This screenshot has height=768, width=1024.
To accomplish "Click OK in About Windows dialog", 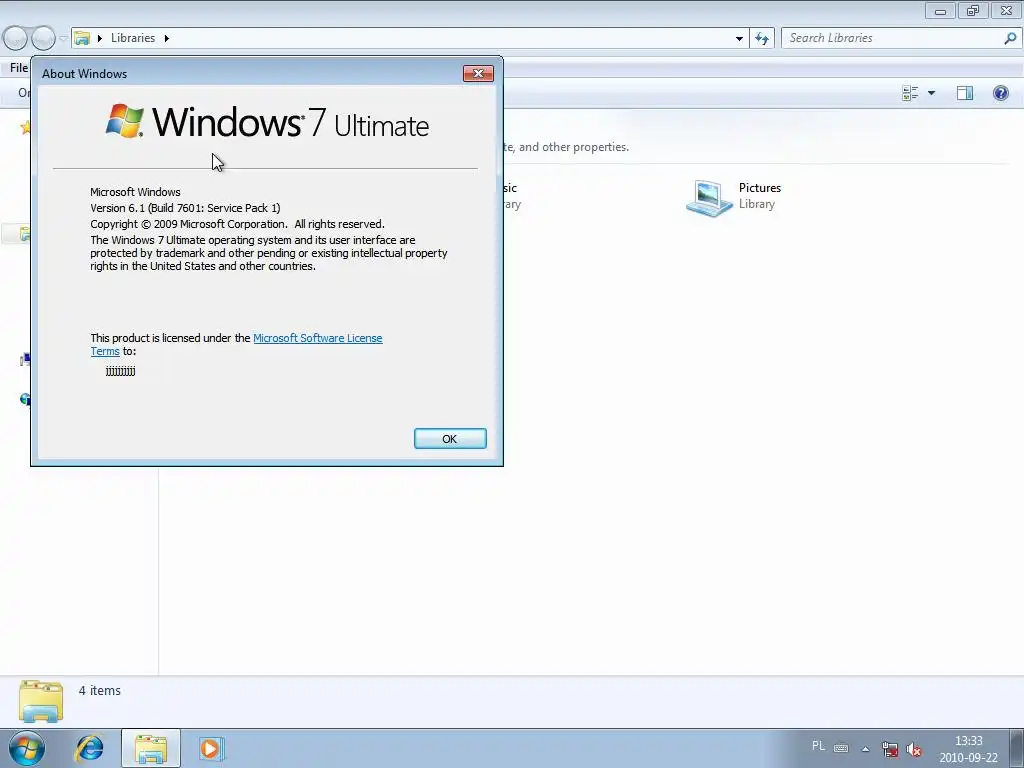I will coord(450,439).
